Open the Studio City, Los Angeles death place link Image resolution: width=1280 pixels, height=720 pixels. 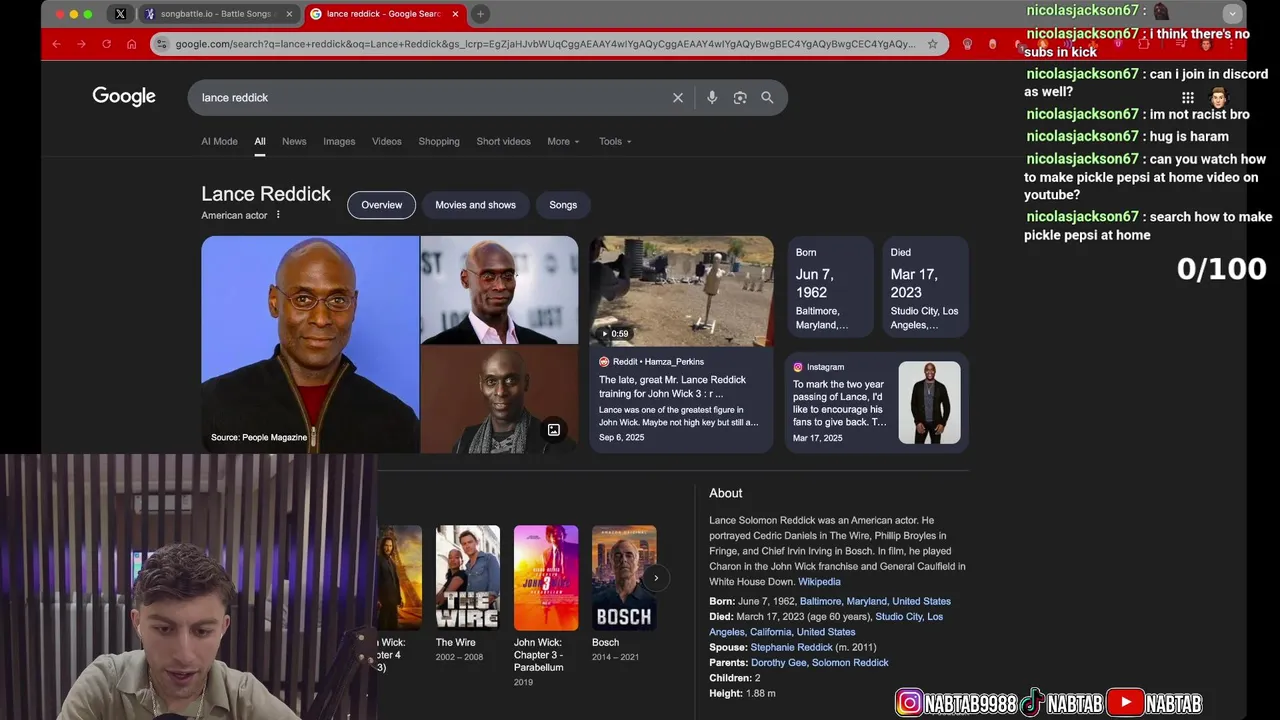[x=826, y=624]
